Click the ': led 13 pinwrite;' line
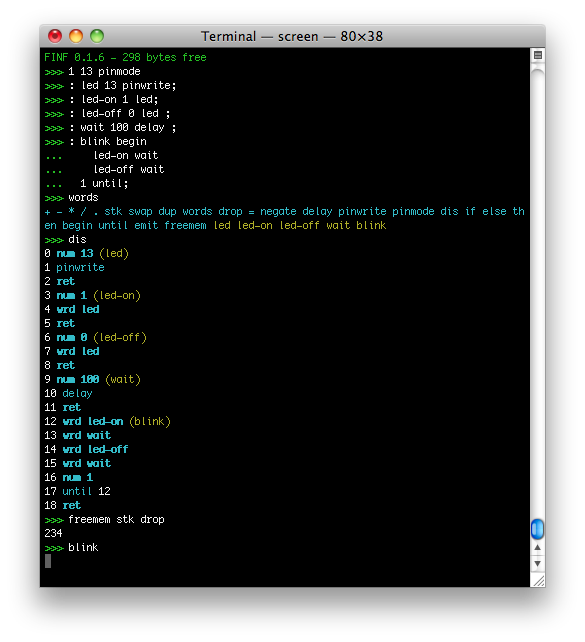585x642 pixels. [110, 86]
